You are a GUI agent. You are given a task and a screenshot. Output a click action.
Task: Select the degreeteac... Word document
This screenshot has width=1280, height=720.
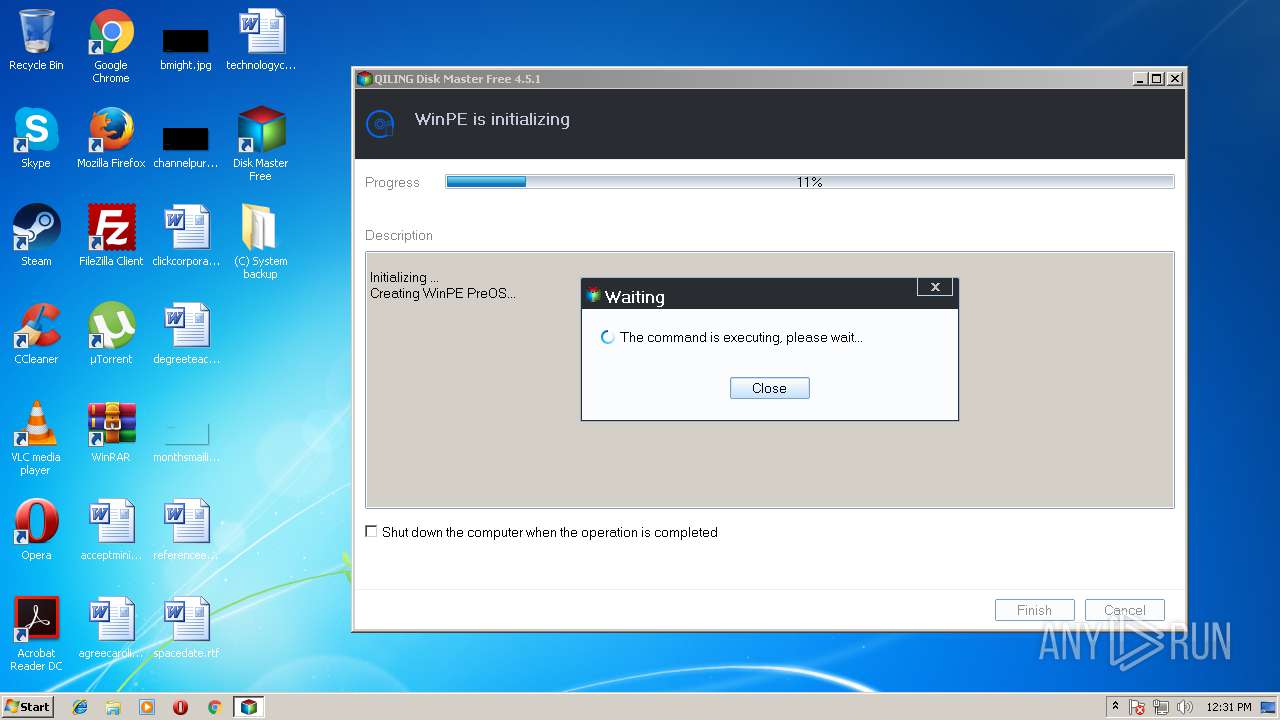186,334
